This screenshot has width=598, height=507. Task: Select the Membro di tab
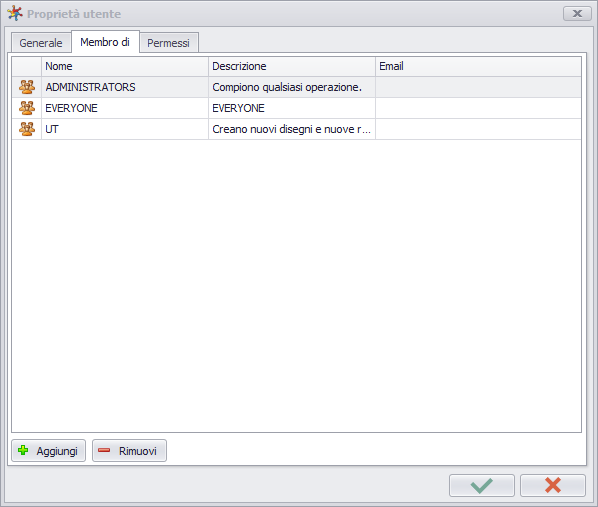(105, 42)
